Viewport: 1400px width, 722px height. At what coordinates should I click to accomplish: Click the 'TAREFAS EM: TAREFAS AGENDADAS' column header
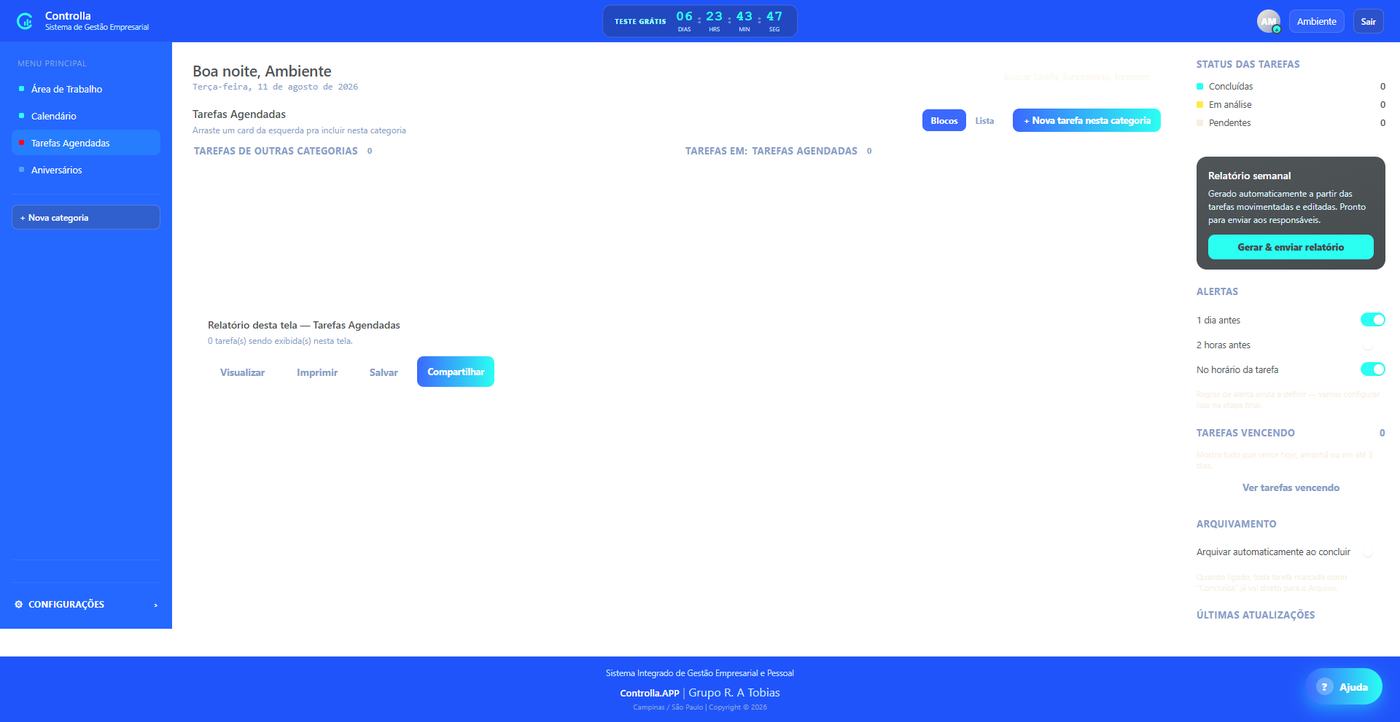coord(771,151)
